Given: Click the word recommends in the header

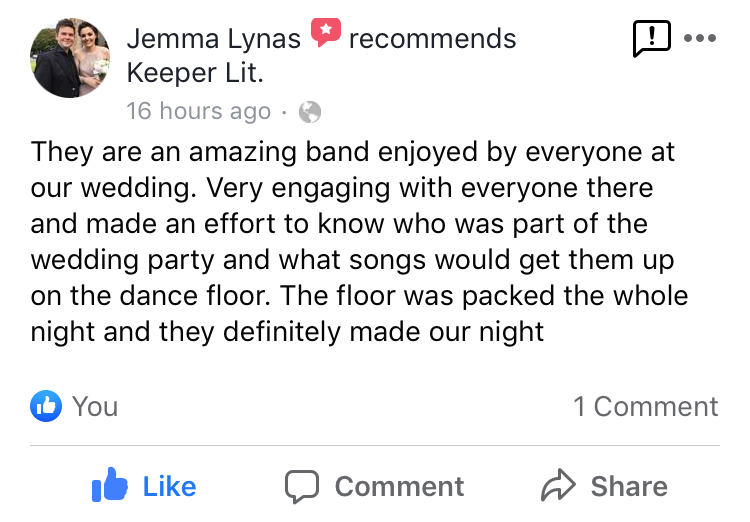Looking at the screenshot, I should pos(432,39).
